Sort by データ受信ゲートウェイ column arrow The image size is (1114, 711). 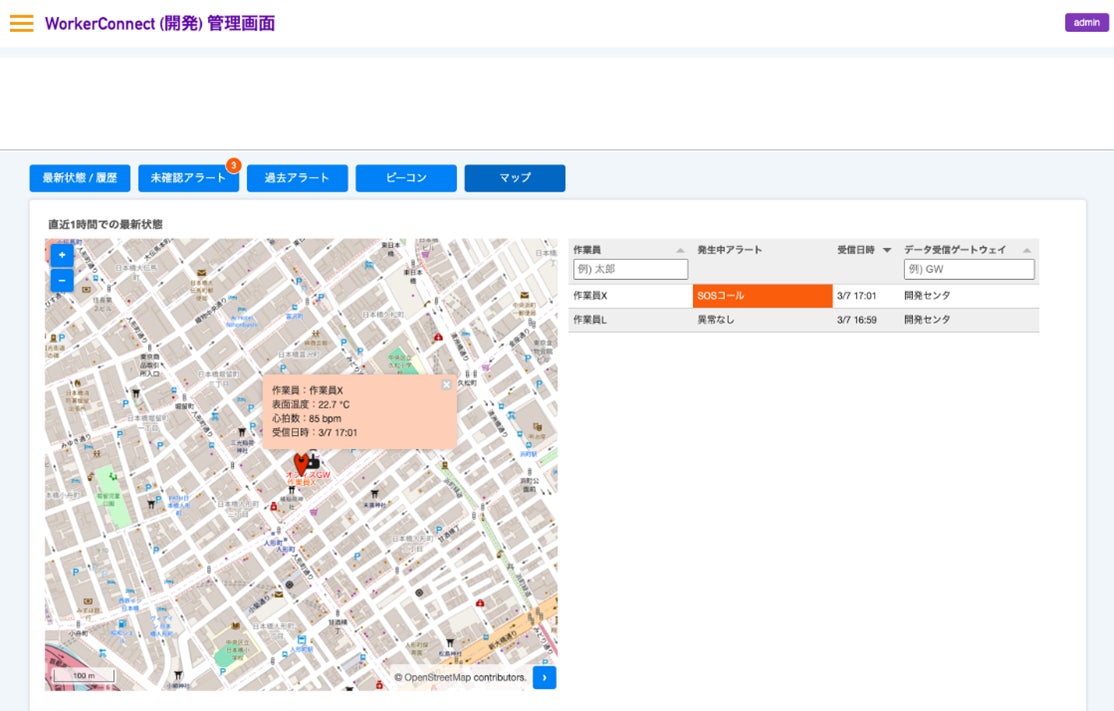point(1027,250)
